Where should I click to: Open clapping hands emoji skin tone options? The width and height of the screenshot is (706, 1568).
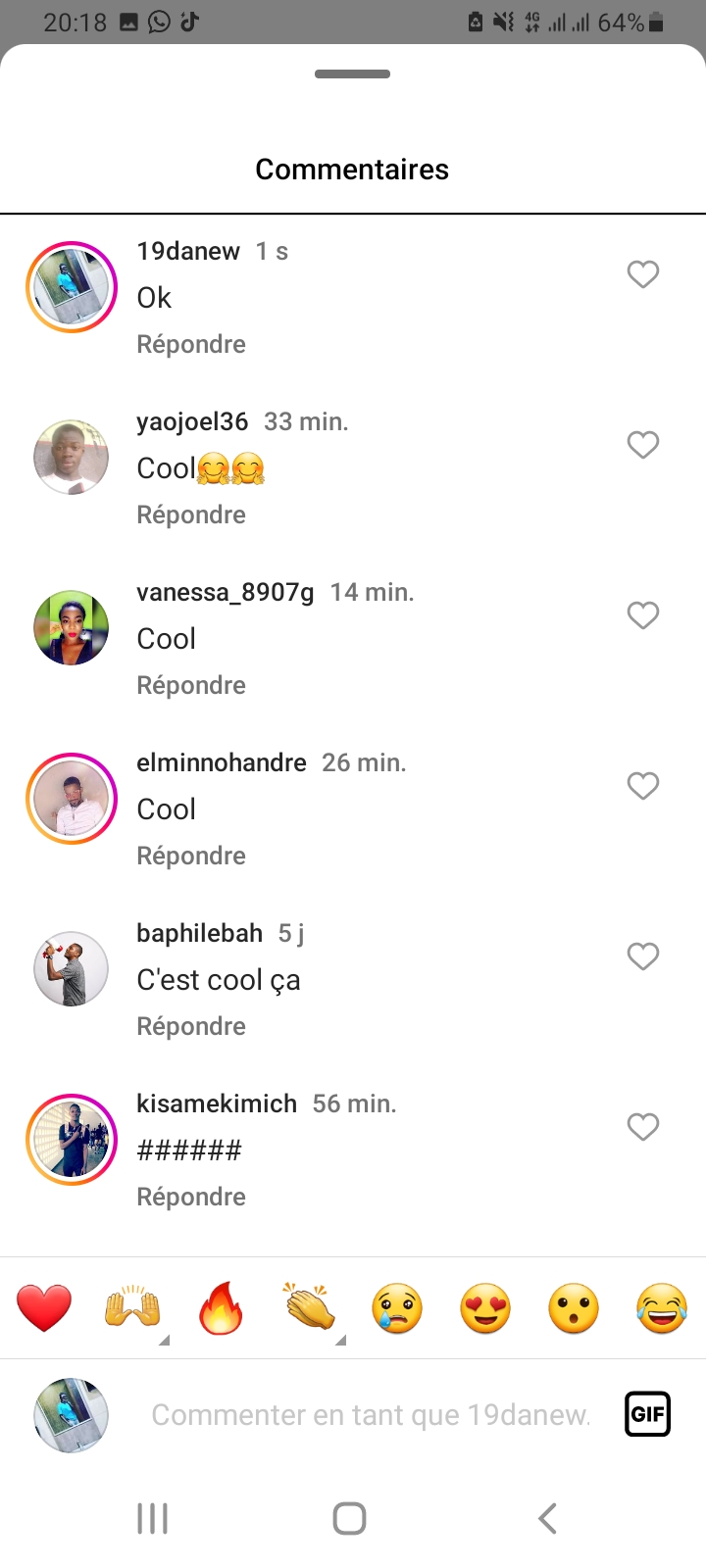[339, 1340]
